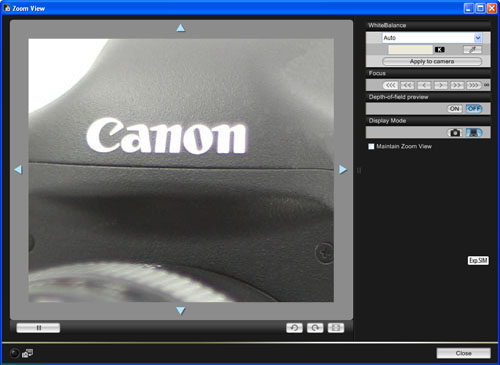Turn depth-of-field preview ON
Viewport: 500px width, 365px height.
pos(455,109)
